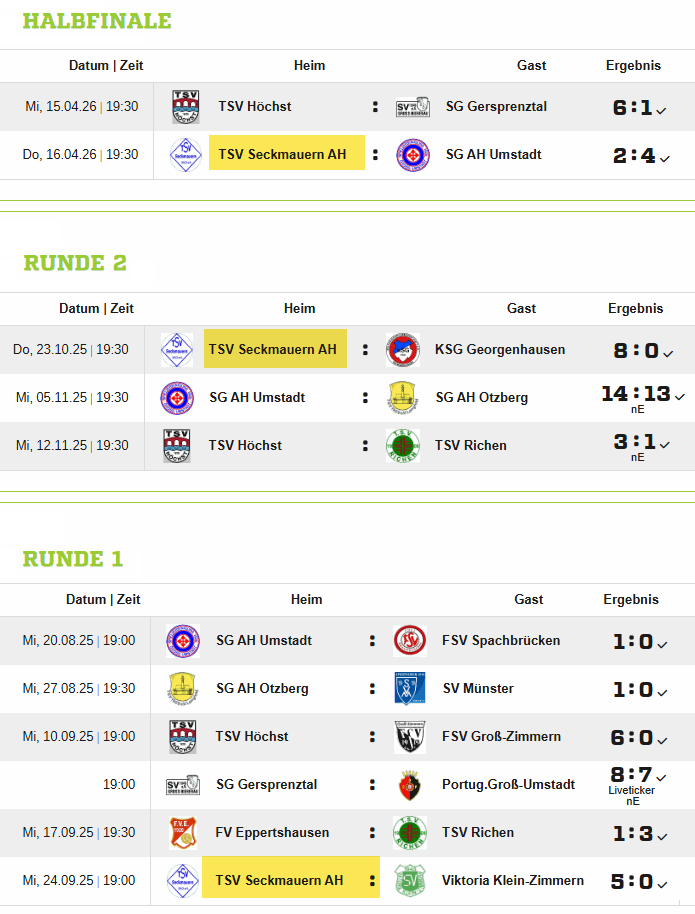
Task: Click KSG Georgenhausen club crest
Action: pos(403,350)
